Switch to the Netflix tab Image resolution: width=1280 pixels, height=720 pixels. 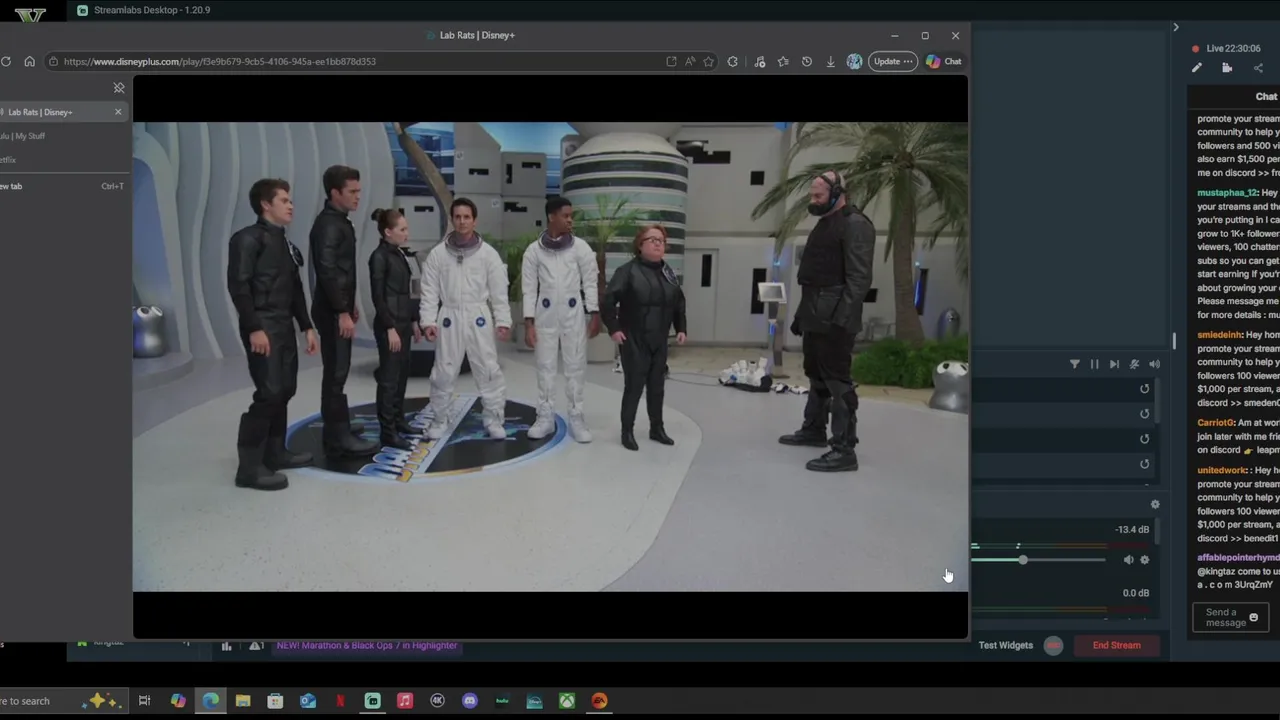click(x=62, y=160)
